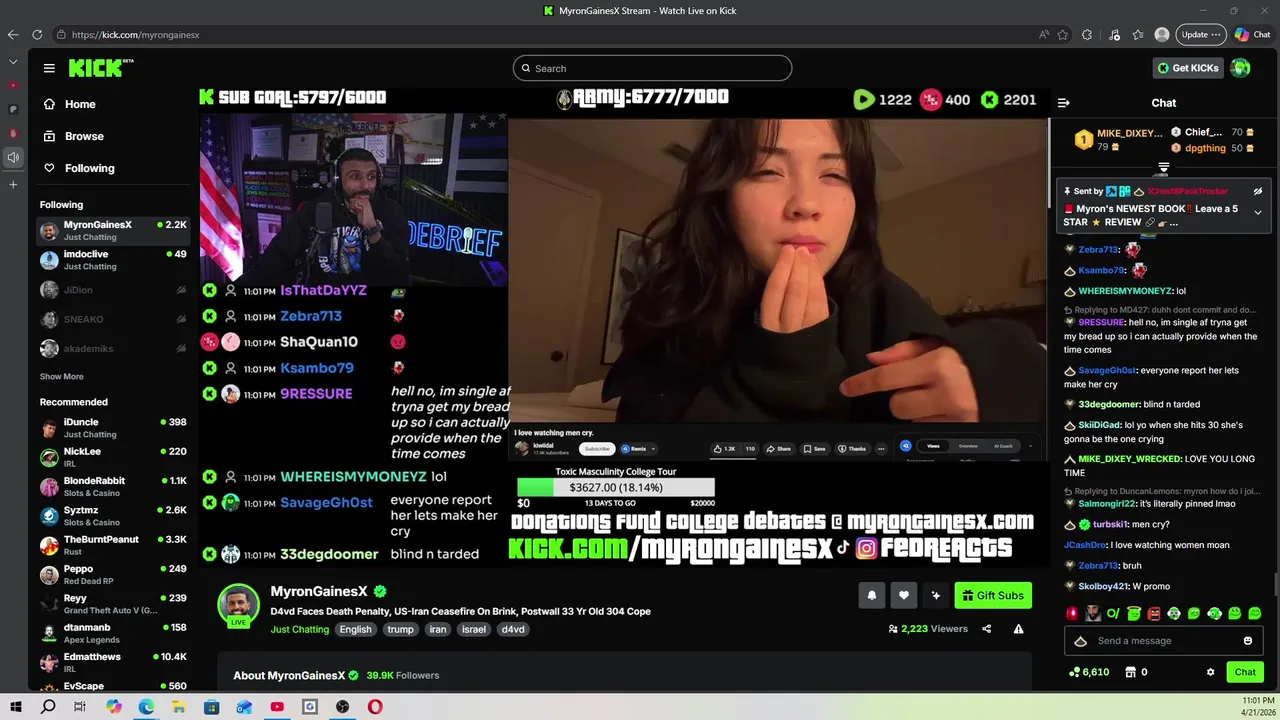Open offline channel JiDion
Image resolution: width=1280 pixels, height=720 pixels.
[113, 290]
